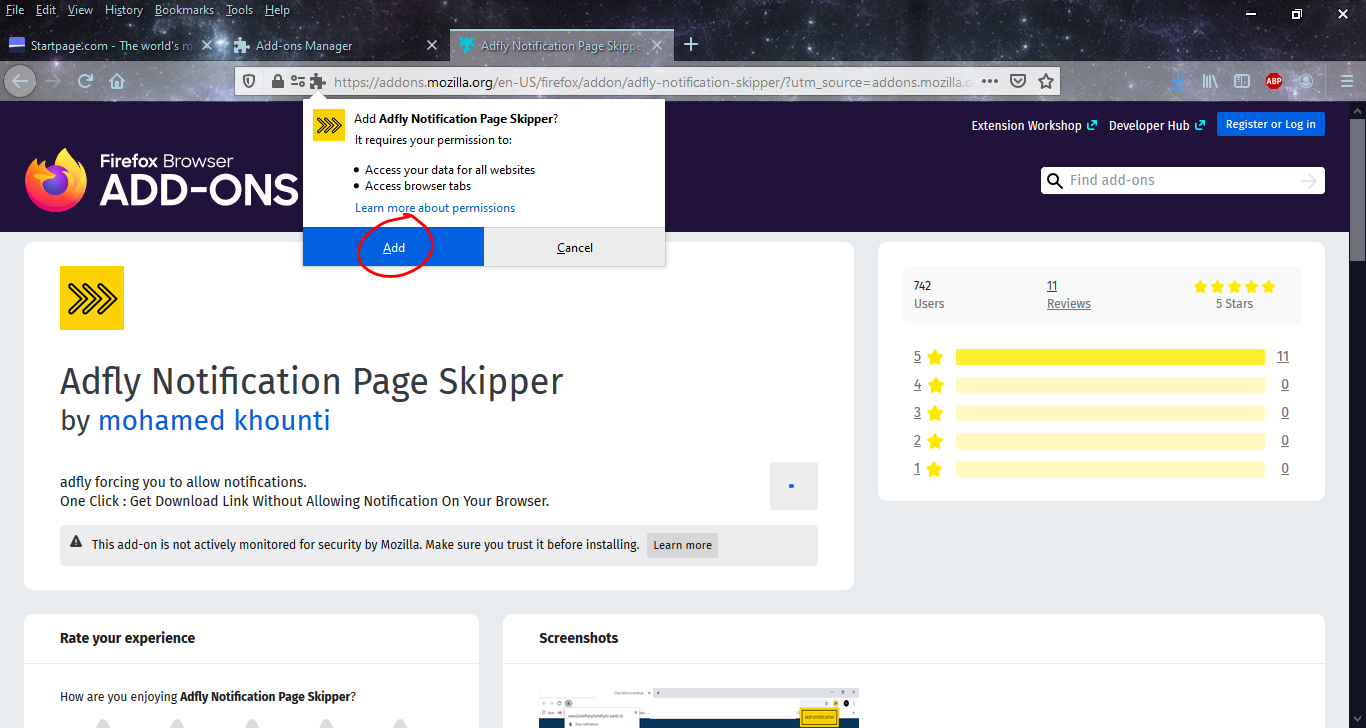Click the warning triangle in security notice
The image size is (1366, 728).
point(76,542)
